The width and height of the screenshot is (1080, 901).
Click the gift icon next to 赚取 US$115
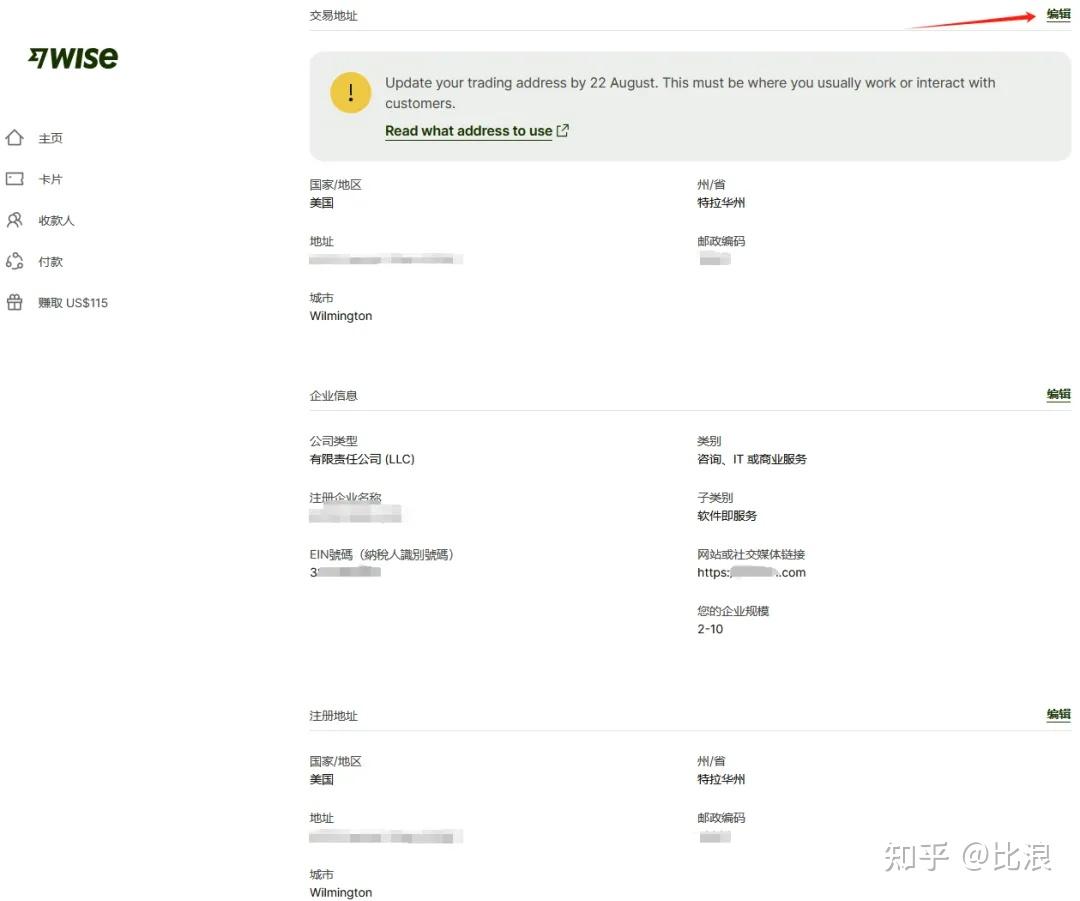(15, 302)
